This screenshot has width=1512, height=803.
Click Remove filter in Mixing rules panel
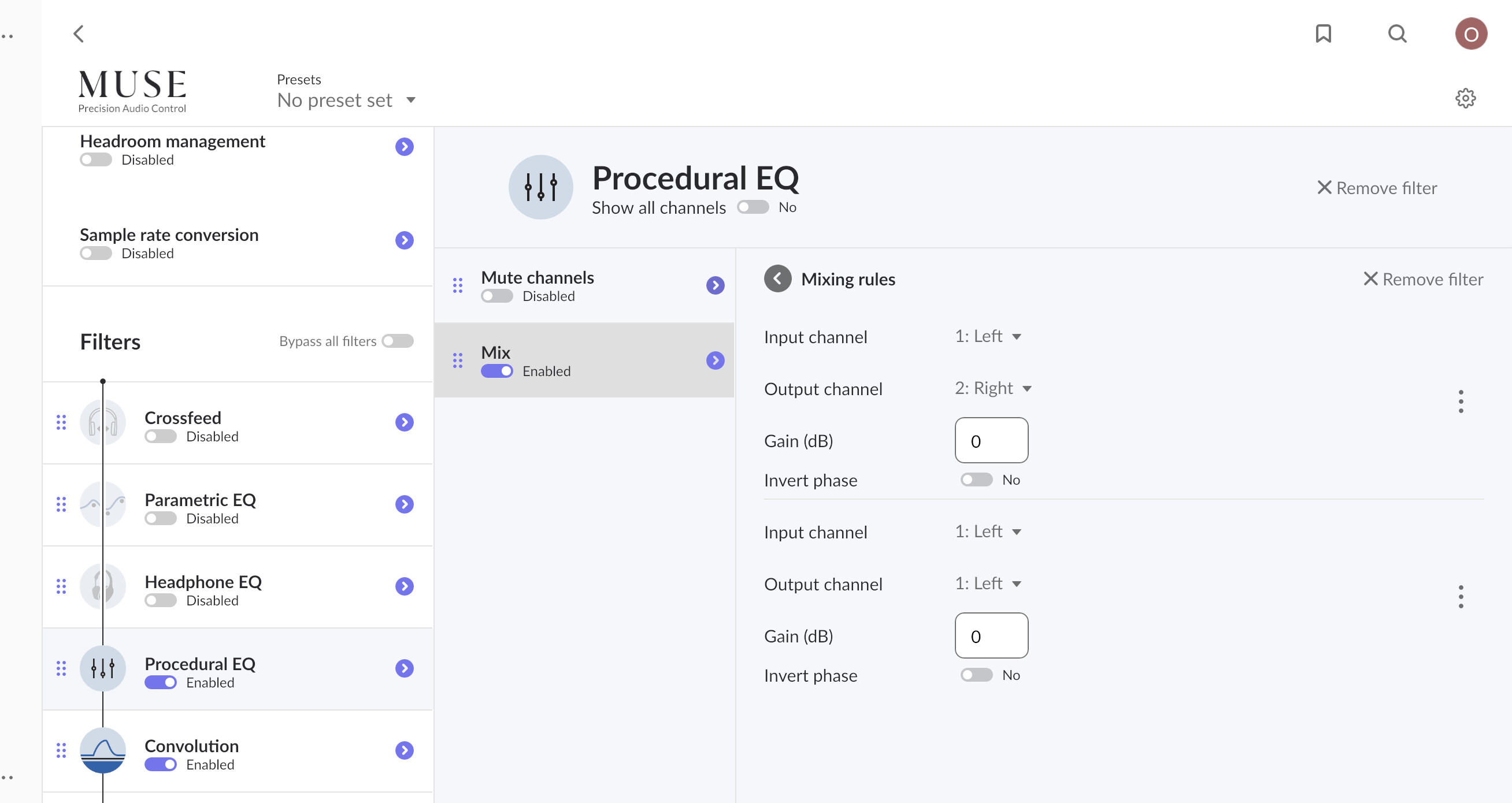click(x=1423, y=279)
